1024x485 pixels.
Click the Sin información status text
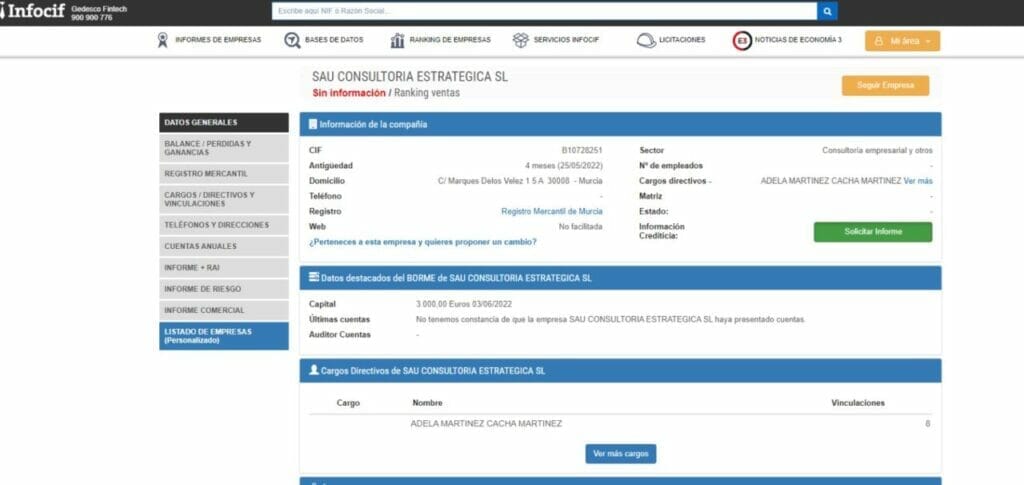click(349, 93)
